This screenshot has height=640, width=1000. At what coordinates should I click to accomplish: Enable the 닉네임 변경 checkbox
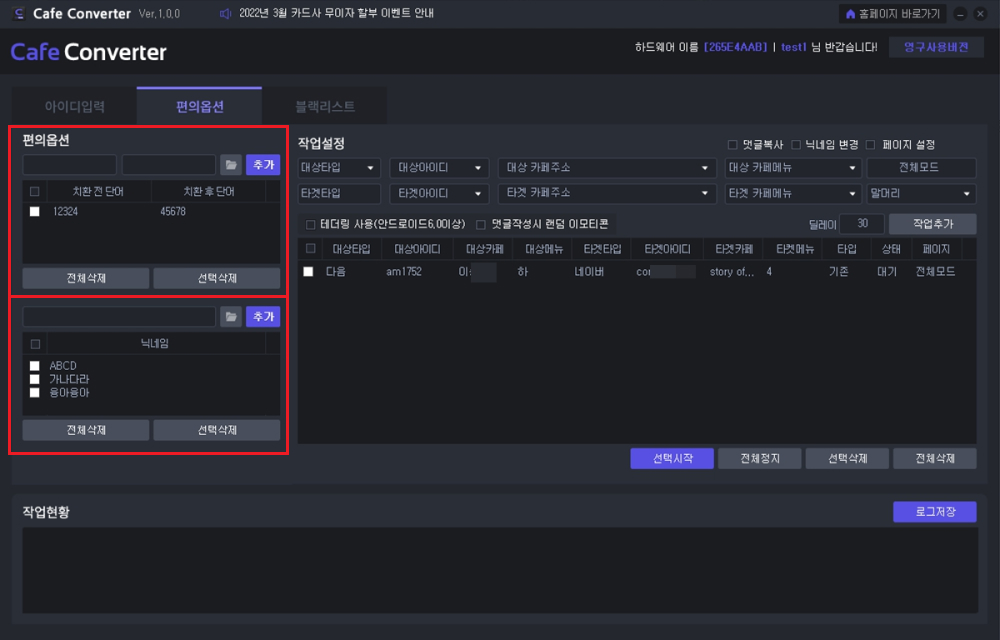(x=796, y=145)
